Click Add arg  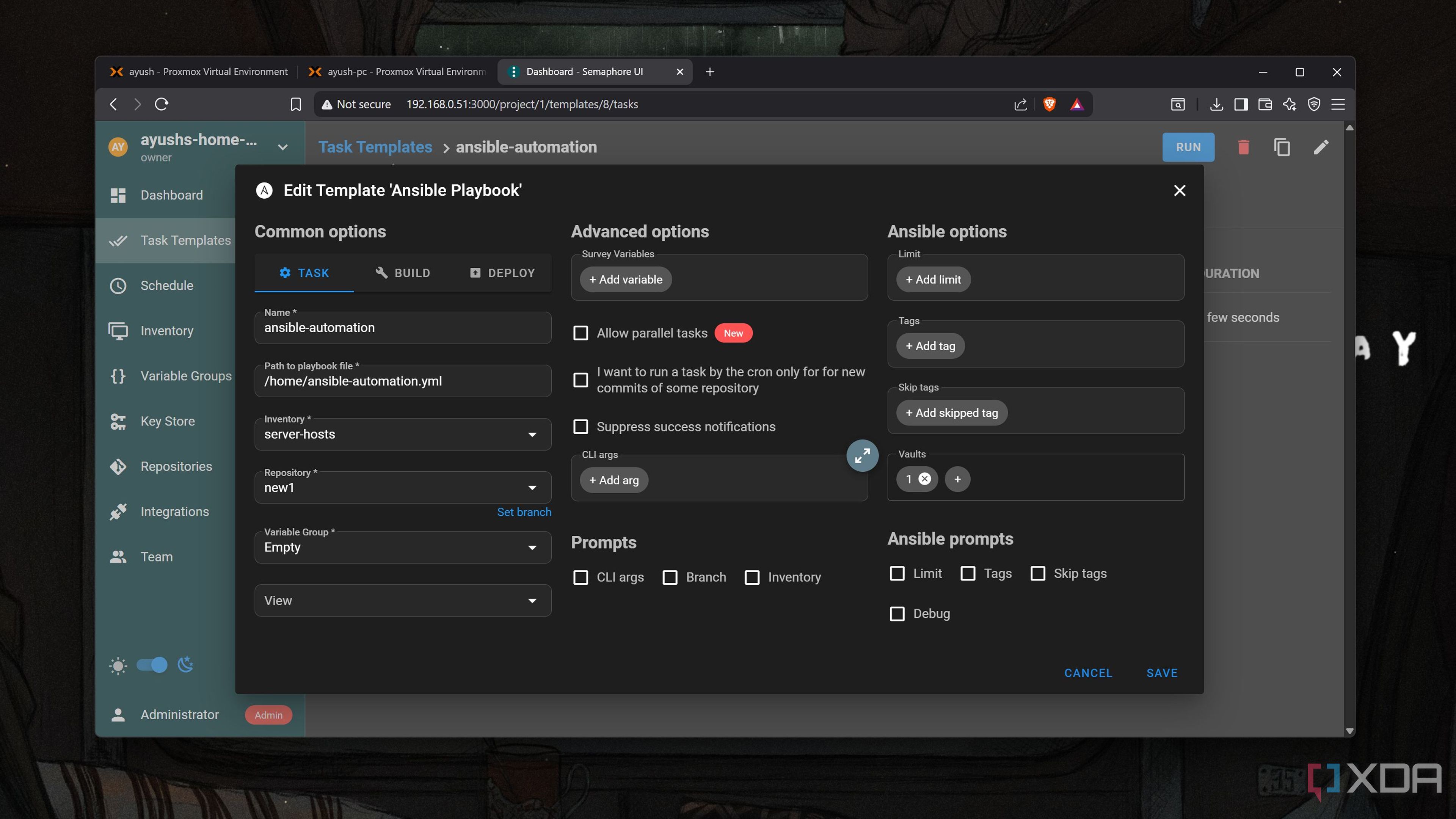[x=614, y=480]
